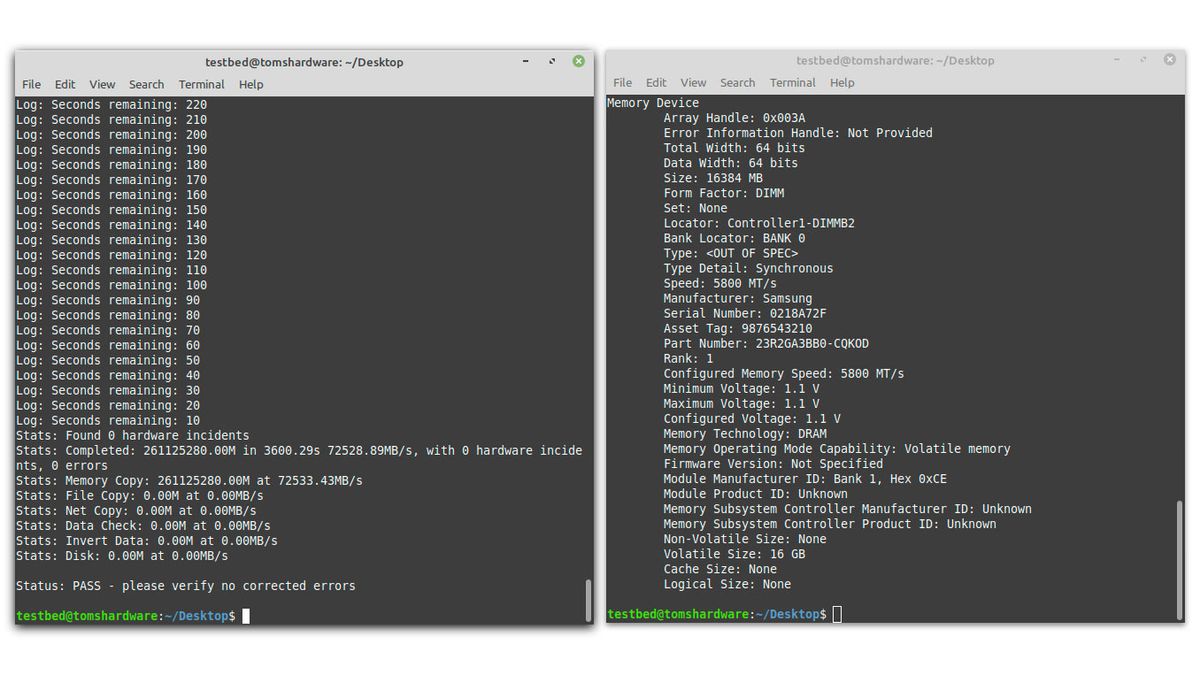Open Help menu in right terminal
Viewport: 1200px width, 675px height.
tap(842, 83)
